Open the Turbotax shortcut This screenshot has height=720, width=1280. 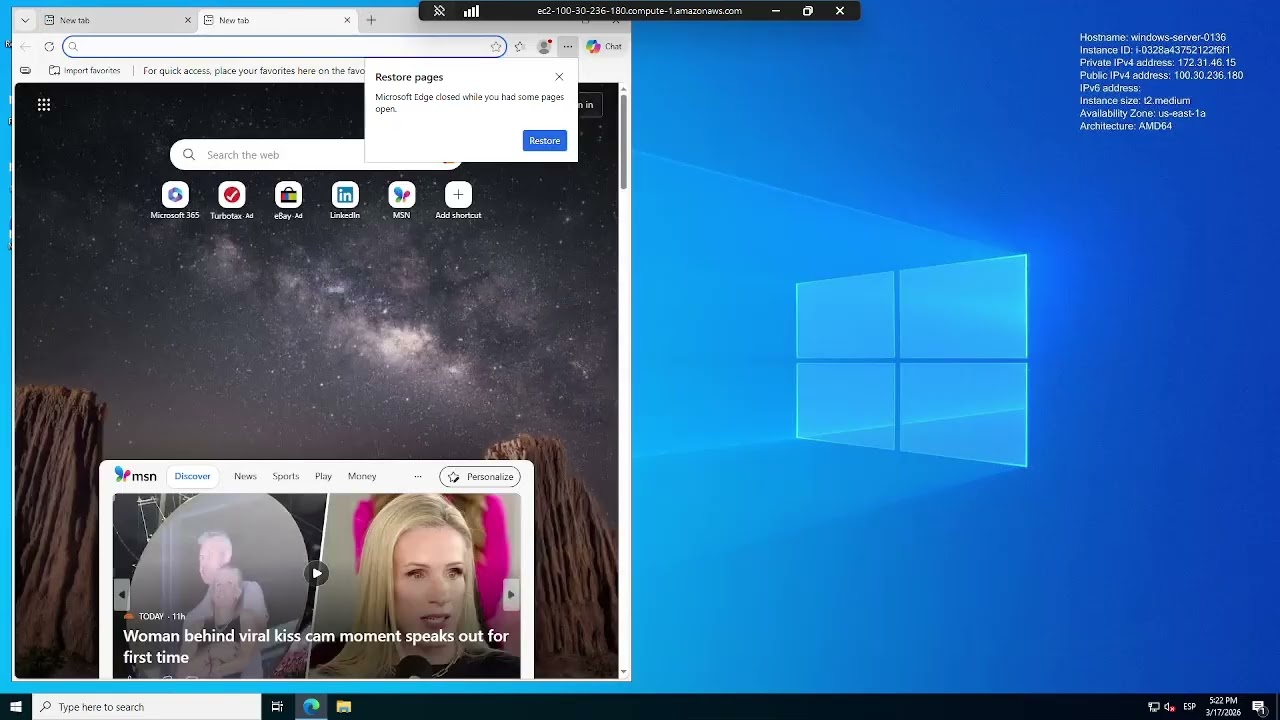pos(231,200)
